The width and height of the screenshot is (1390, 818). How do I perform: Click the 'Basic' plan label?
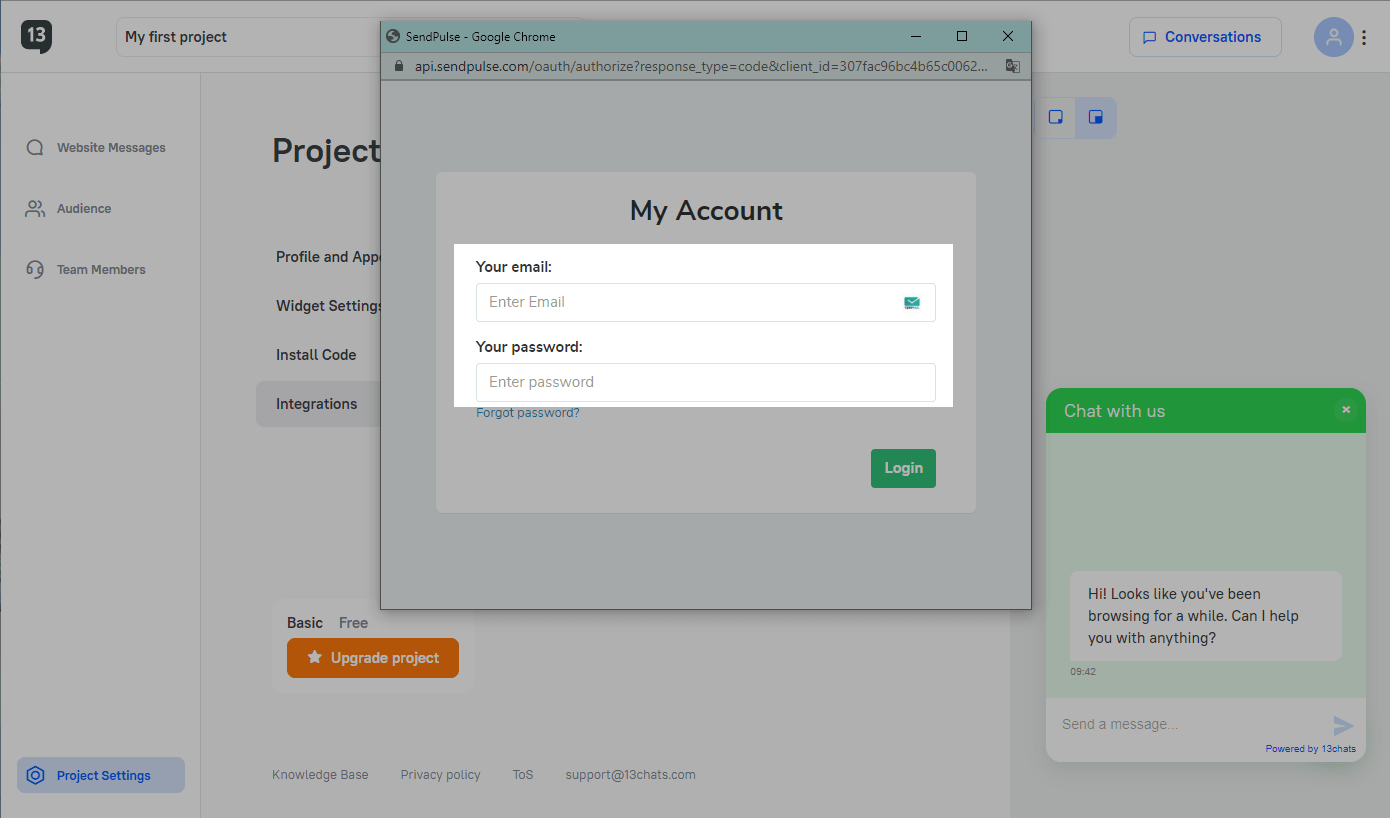pos(305,623)
